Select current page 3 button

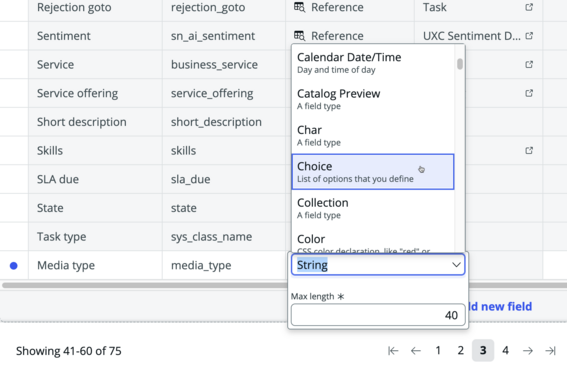[483, 350]
